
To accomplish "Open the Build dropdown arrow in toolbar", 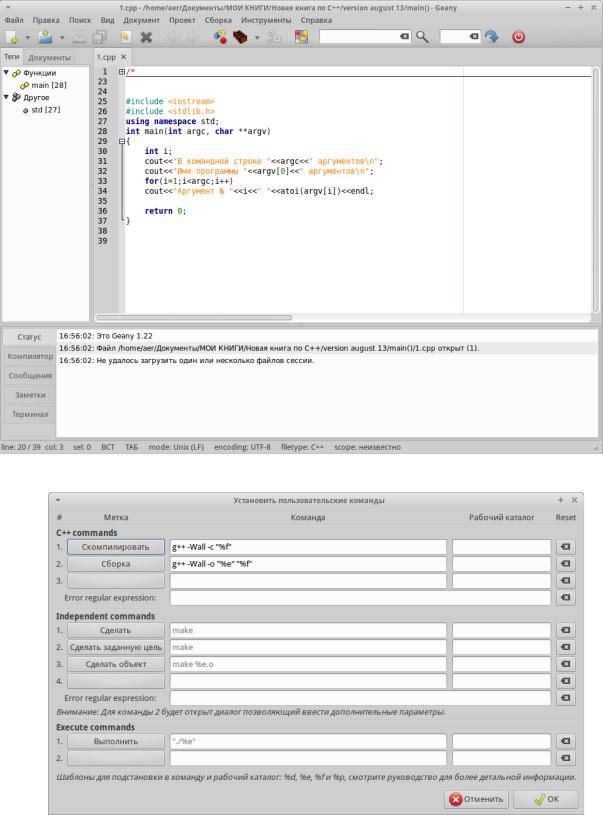I will click(257, 37).
